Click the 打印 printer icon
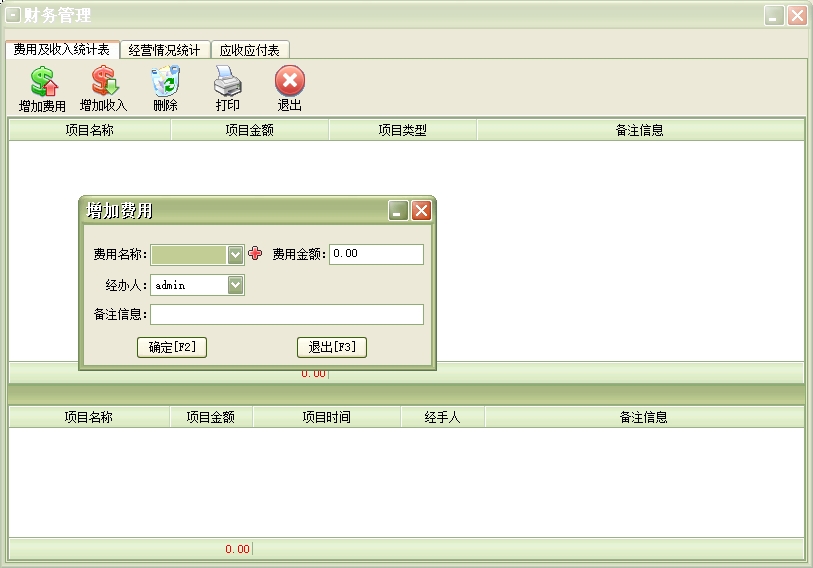The height and width of the screenshot is (568, 813). point(227,82)
